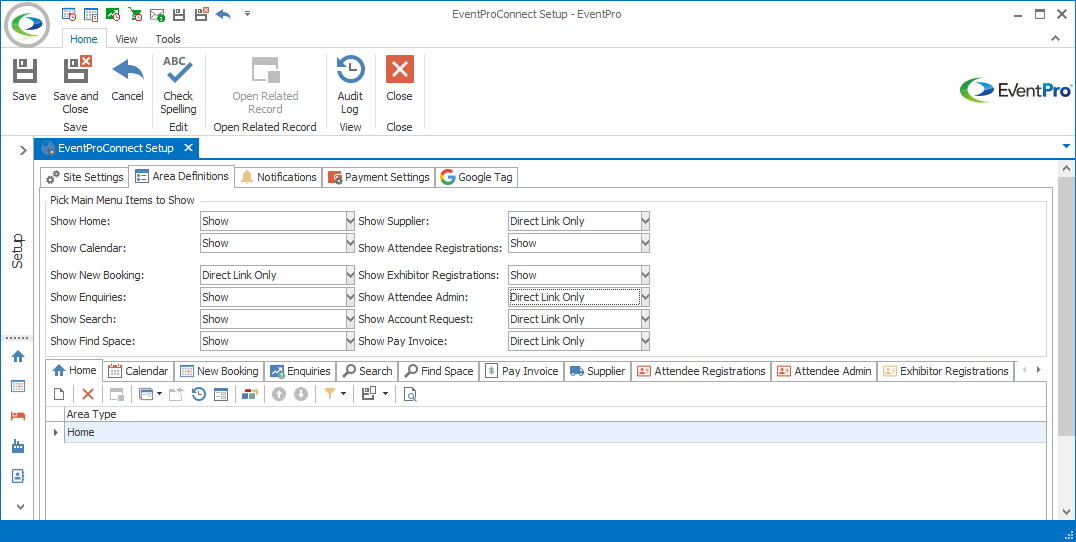Viewport: 1076px width, 542px height.
Task: Open the Google Tag tab
Action: pos(477,177)
